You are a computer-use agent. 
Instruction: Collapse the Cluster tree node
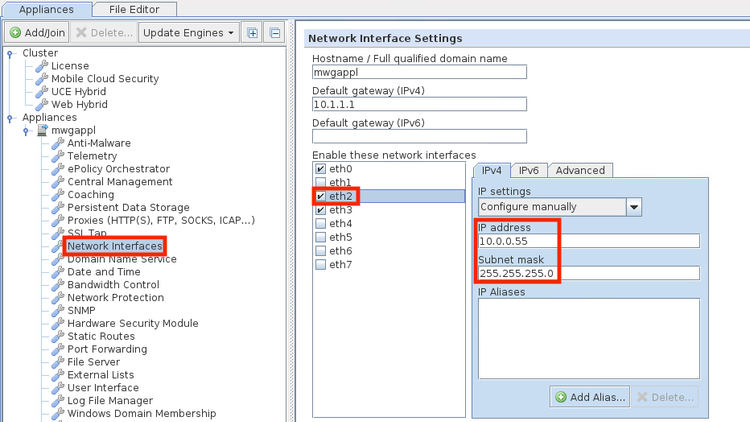10,54
